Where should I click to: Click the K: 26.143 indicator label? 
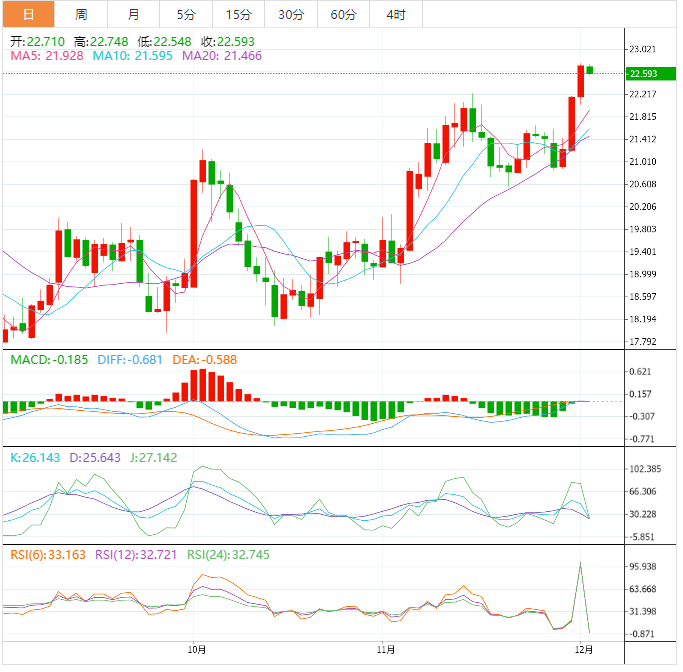[35, 457]
